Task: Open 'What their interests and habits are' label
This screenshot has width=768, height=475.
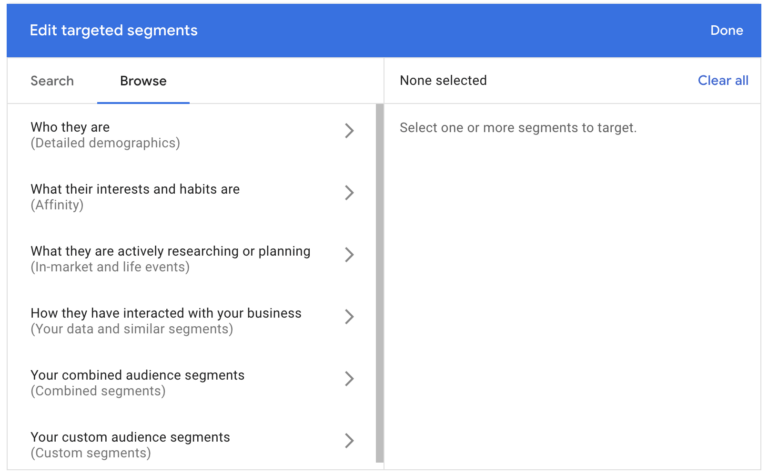Action: coord(135,189)
